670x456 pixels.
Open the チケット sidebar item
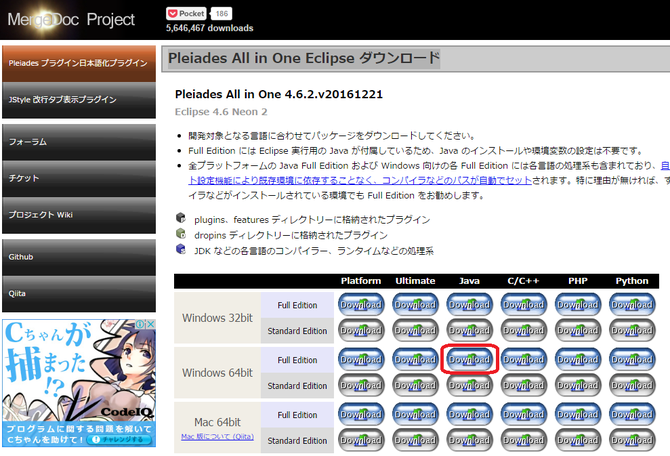point(79,179)
